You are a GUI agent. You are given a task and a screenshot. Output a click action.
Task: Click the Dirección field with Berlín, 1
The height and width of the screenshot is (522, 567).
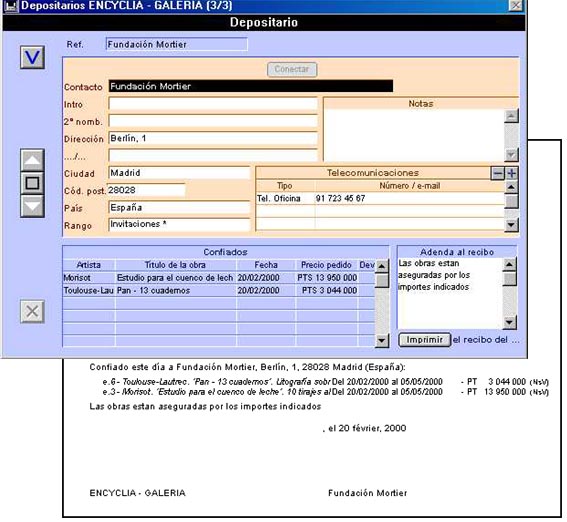tap(213, 138)
